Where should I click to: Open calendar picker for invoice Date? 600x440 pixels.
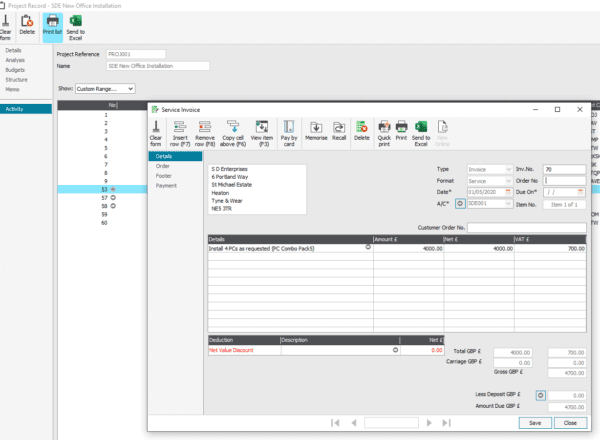coord(508,192)
